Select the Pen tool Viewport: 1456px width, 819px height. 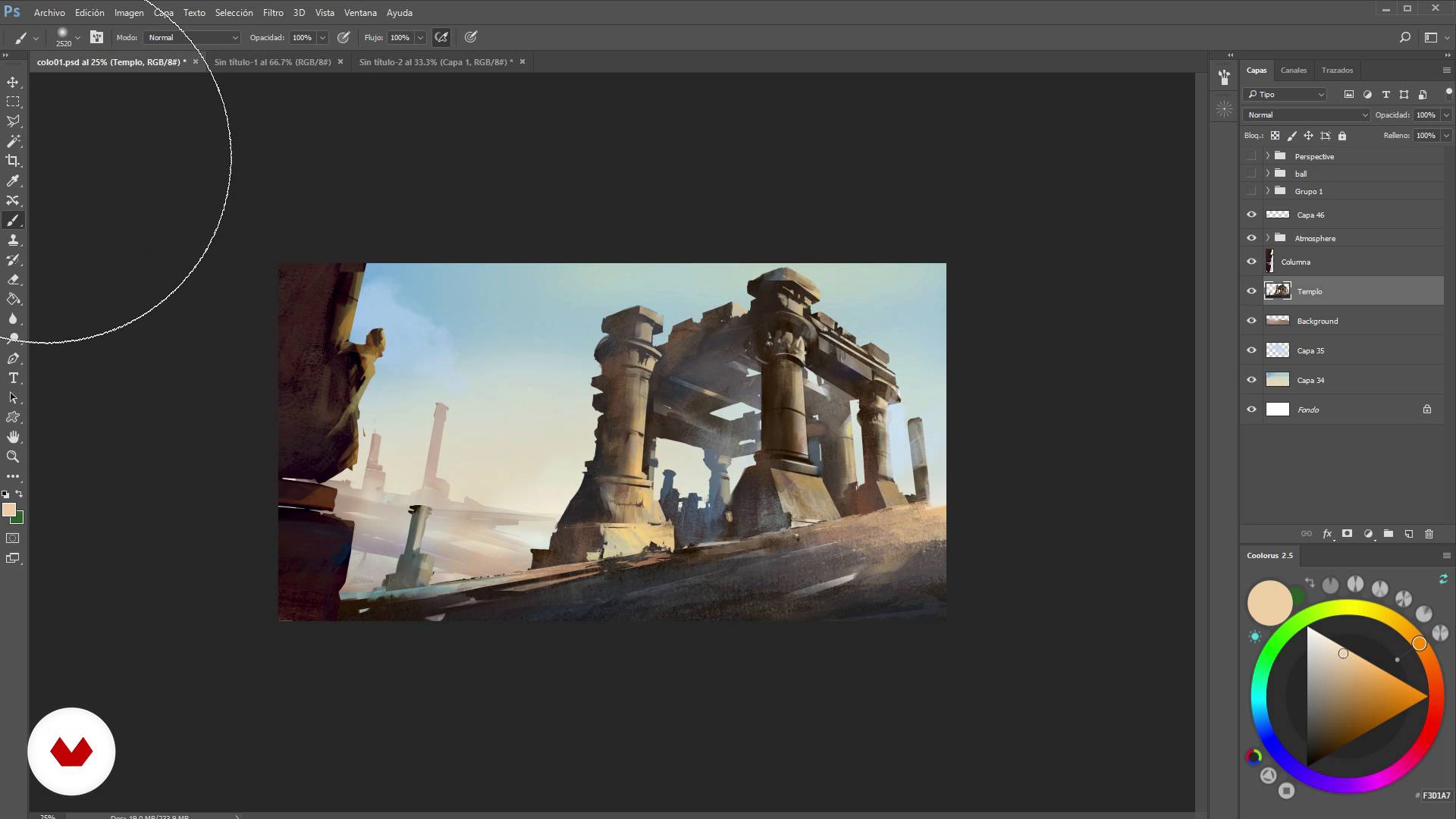[x=13, y=359]
